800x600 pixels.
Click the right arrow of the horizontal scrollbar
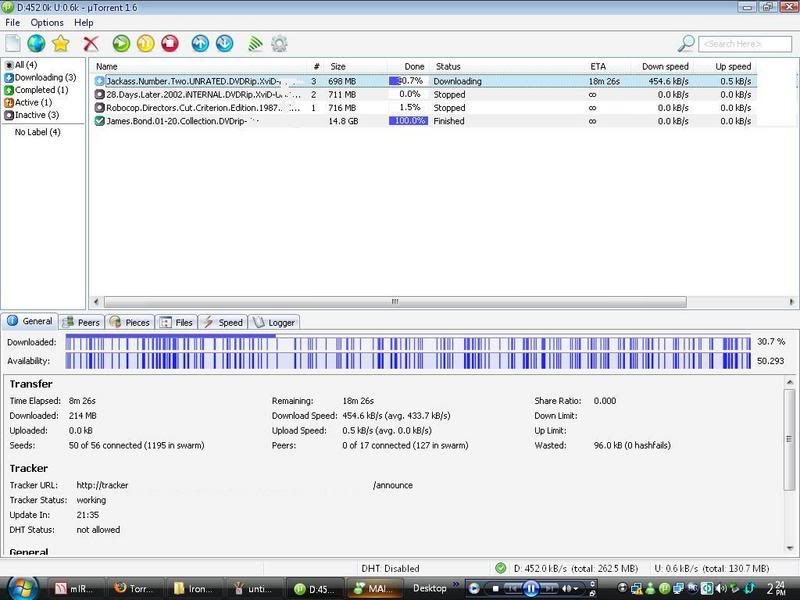(x=791, y=302)
